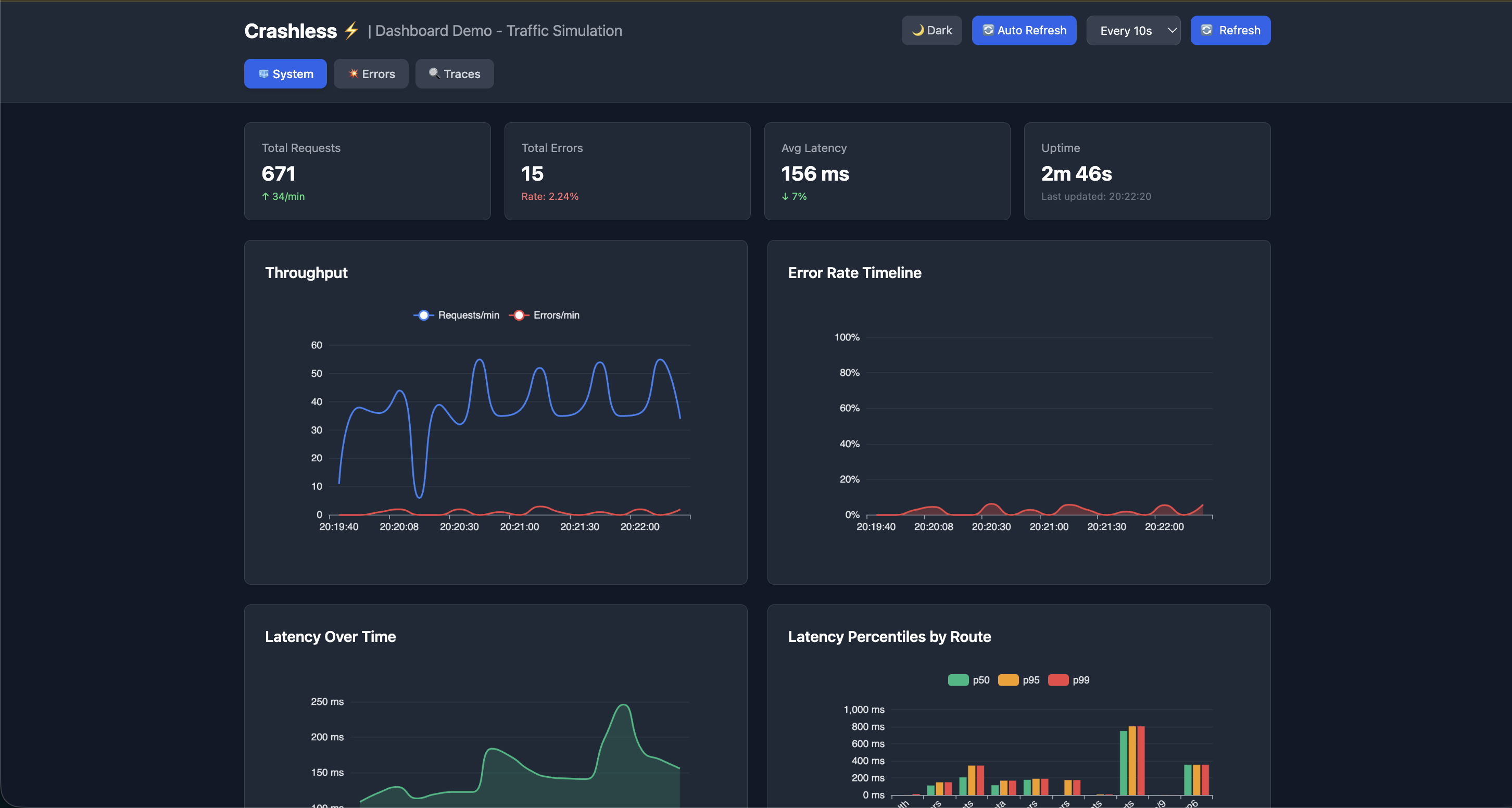Click the p50 green legend swatch
This screenshot has width=1512, height=808.
[x=958, y=680]
